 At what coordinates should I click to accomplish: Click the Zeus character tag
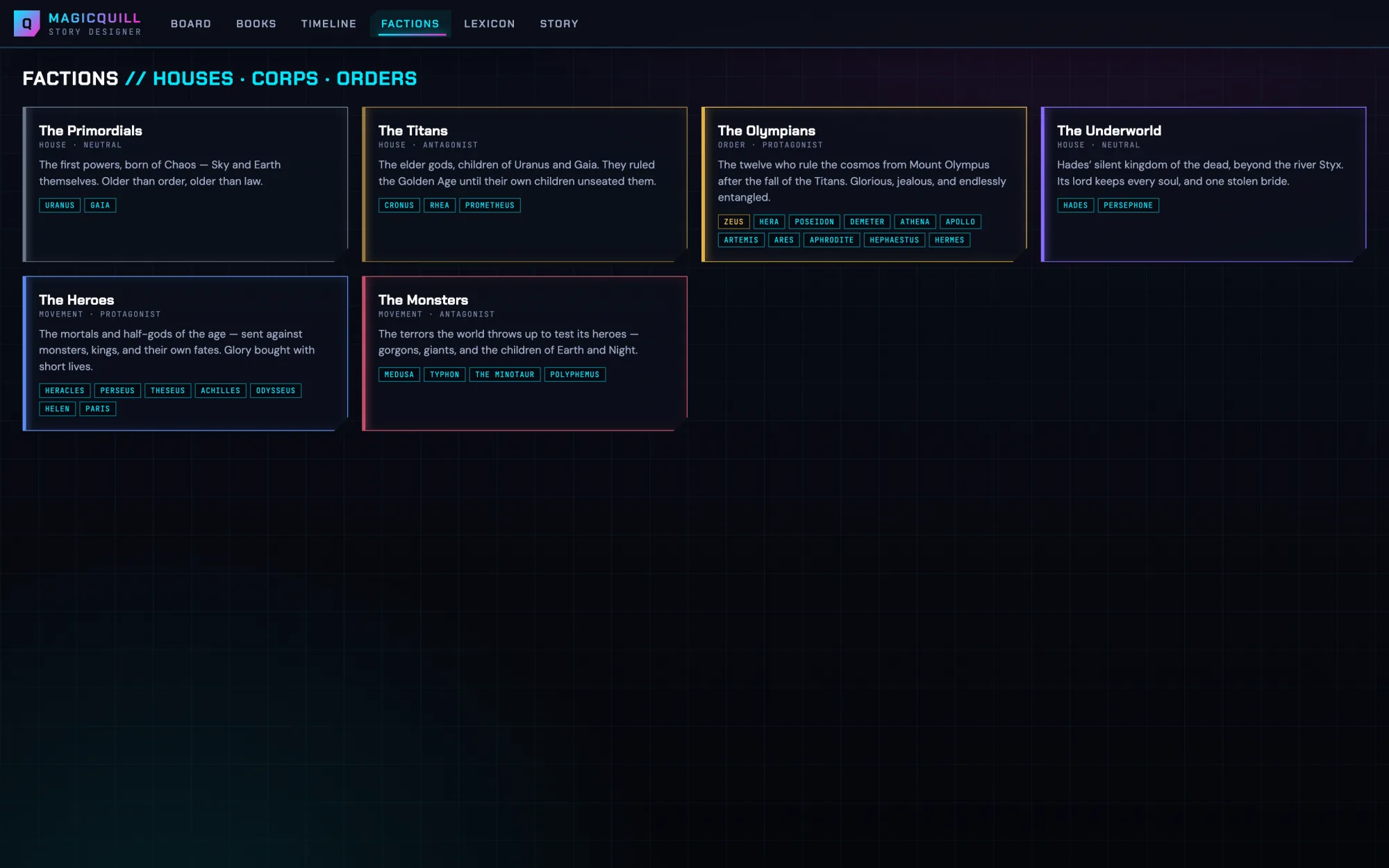click(x=733, y=222)
